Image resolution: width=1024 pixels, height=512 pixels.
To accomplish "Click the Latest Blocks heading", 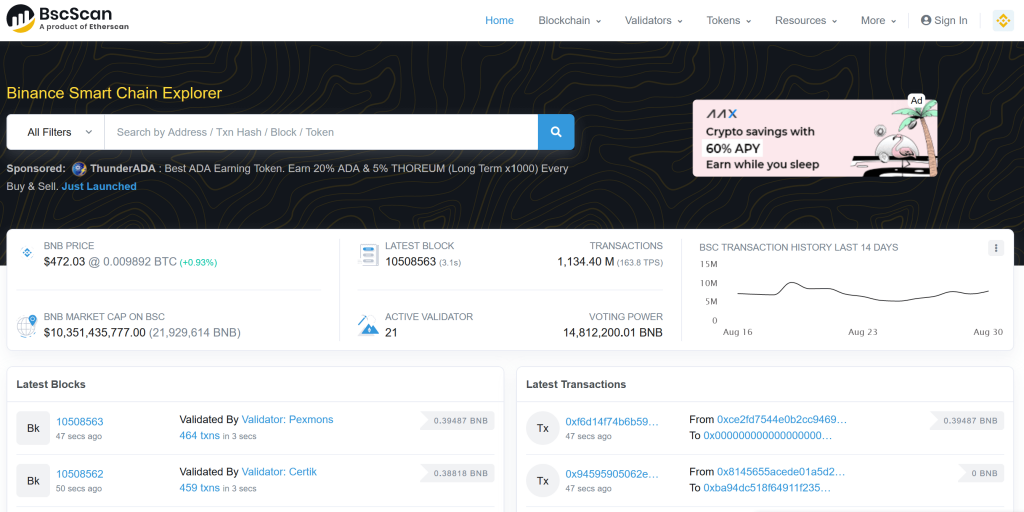I will (x=51, y=384).
